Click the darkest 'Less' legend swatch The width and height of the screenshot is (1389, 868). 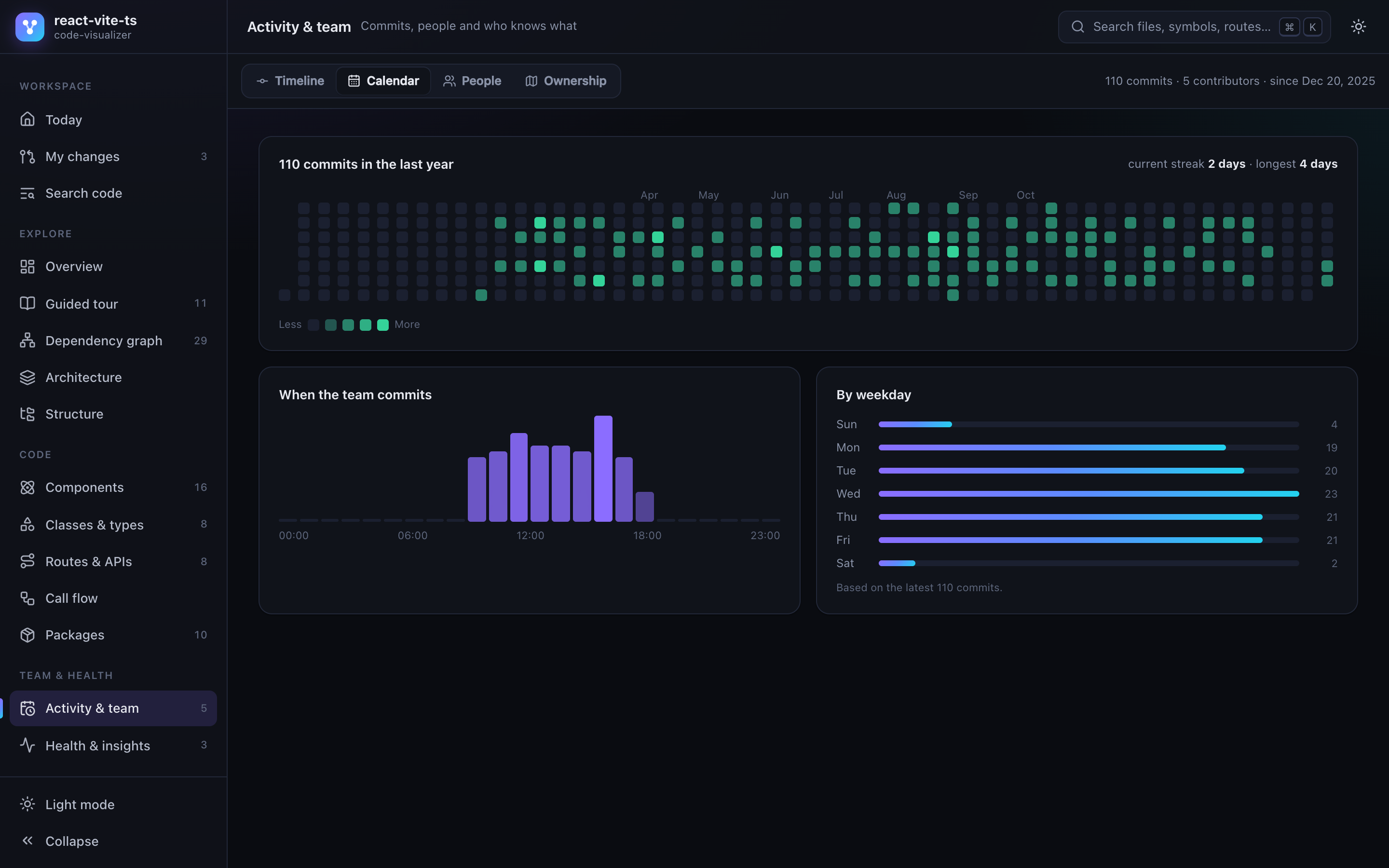click(313, 325)
